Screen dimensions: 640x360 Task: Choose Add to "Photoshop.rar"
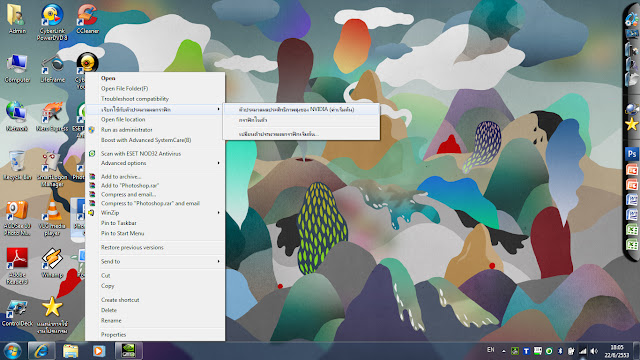(155, 185)
